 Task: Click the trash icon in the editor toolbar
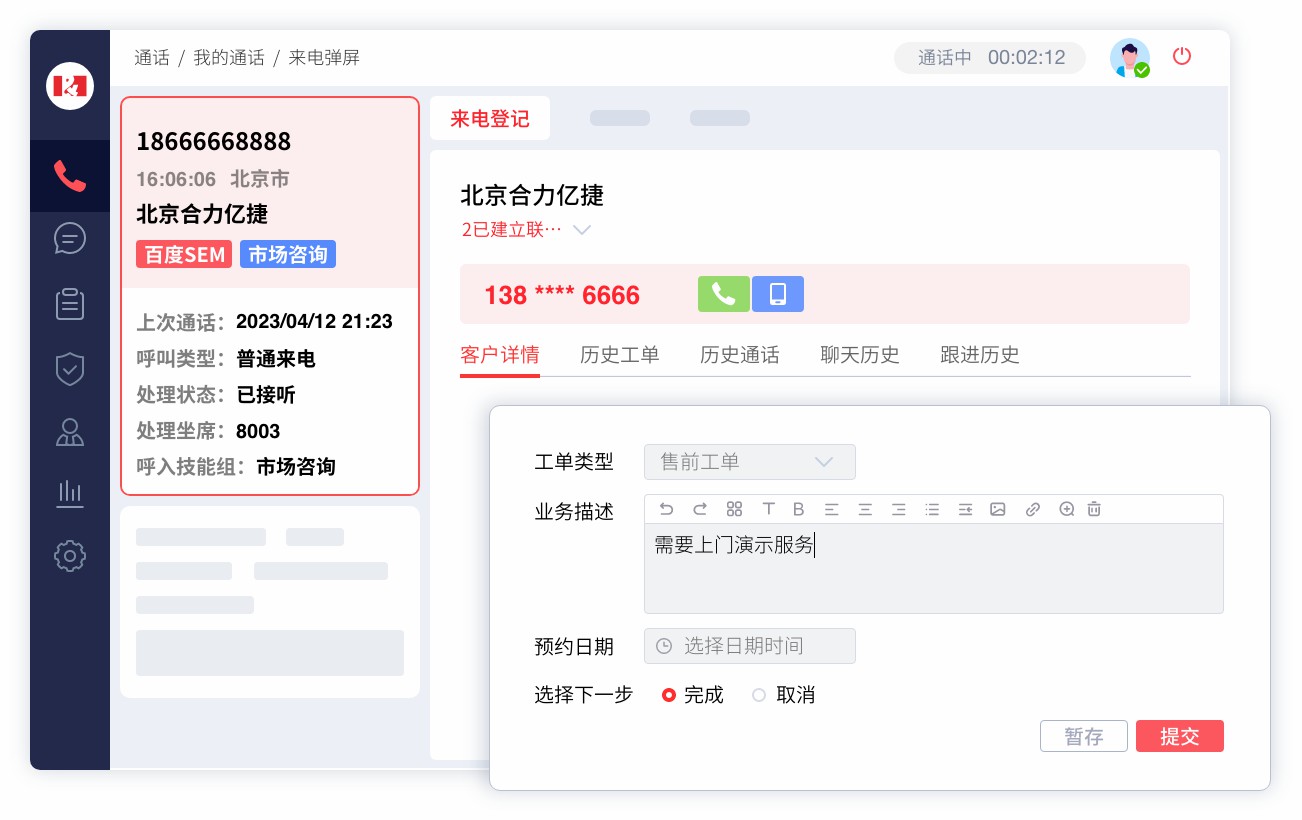coord(1094,509)
